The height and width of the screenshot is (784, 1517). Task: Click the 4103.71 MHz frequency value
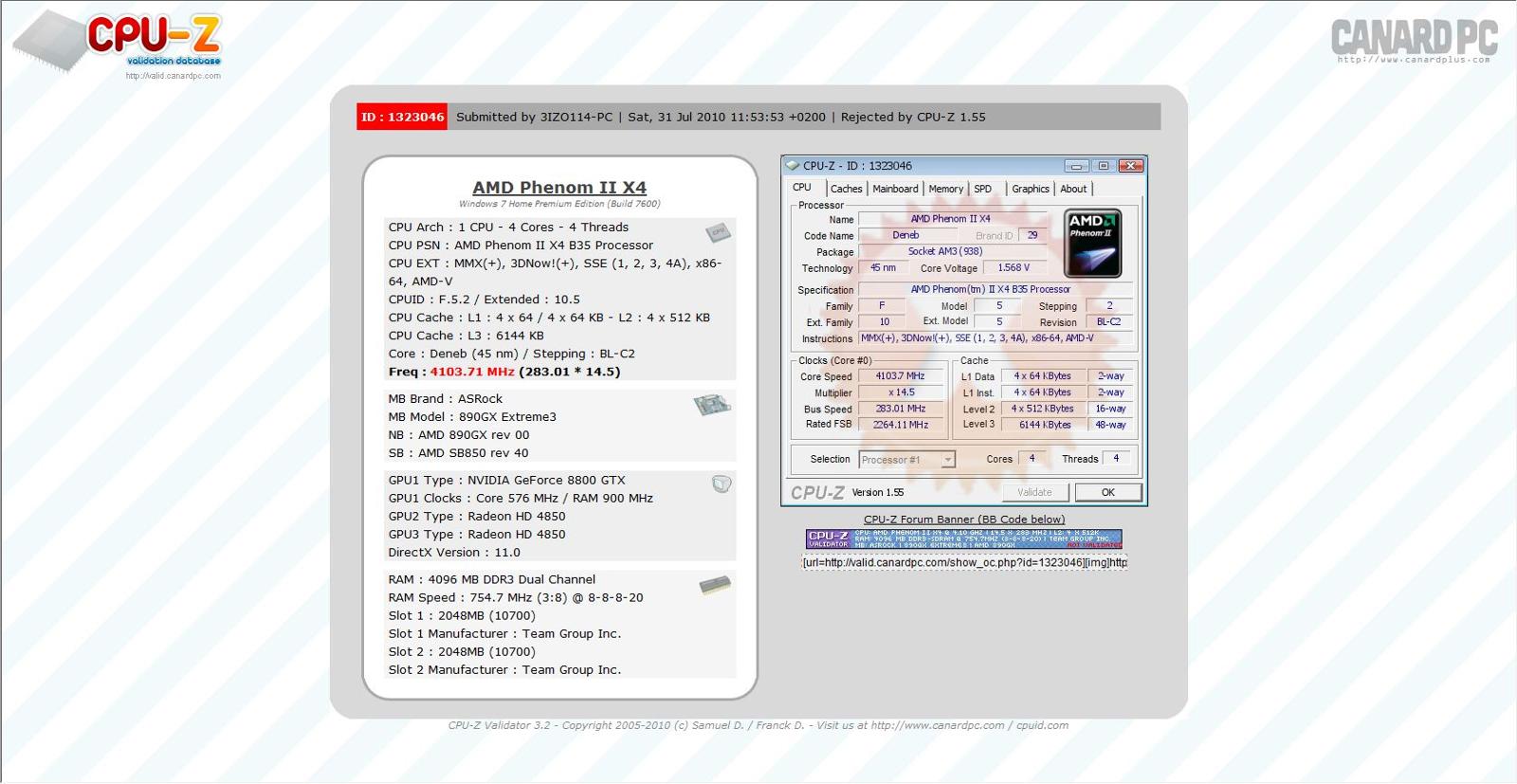point(472,372)
